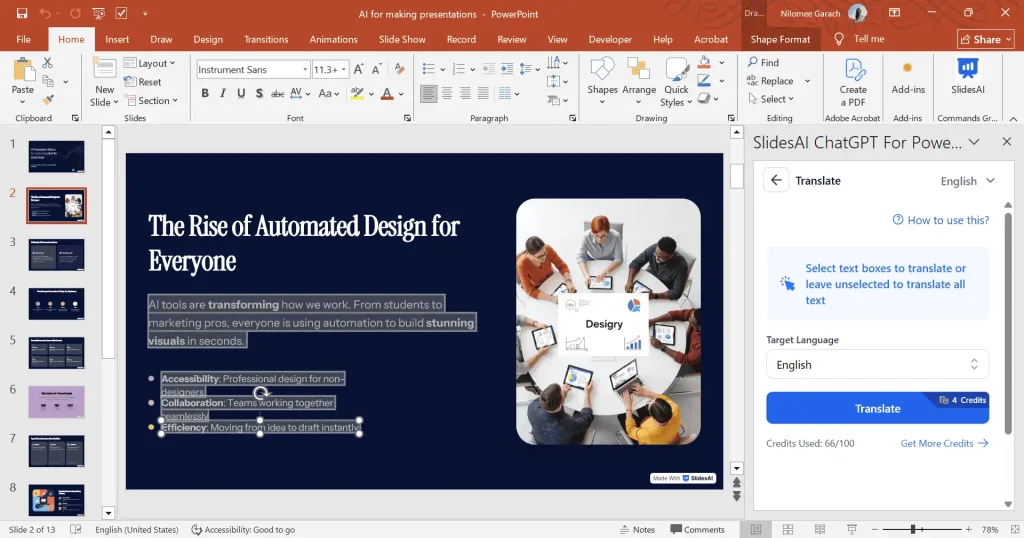The width and height of the screenshot is (1024, 538).
Task: Toggle underline formatting
Action: point(241,93)
